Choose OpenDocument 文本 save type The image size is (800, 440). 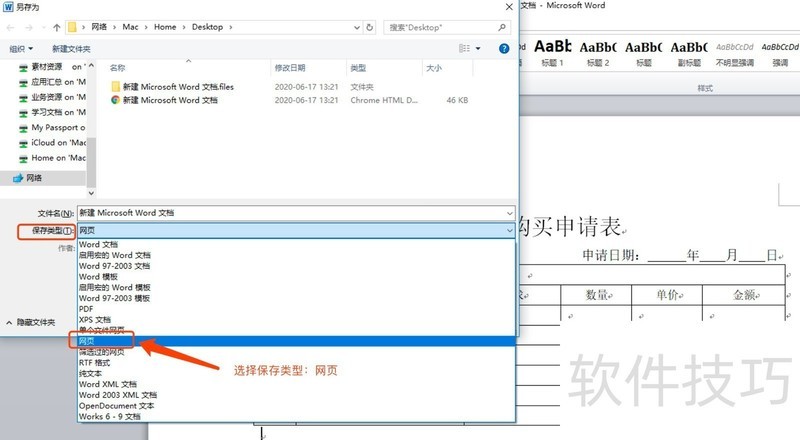coord(296,406)
